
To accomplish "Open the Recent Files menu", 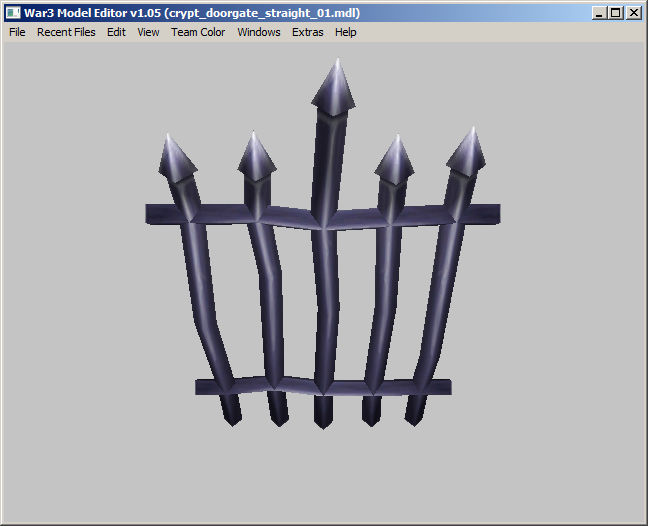I will click(66, 32).
